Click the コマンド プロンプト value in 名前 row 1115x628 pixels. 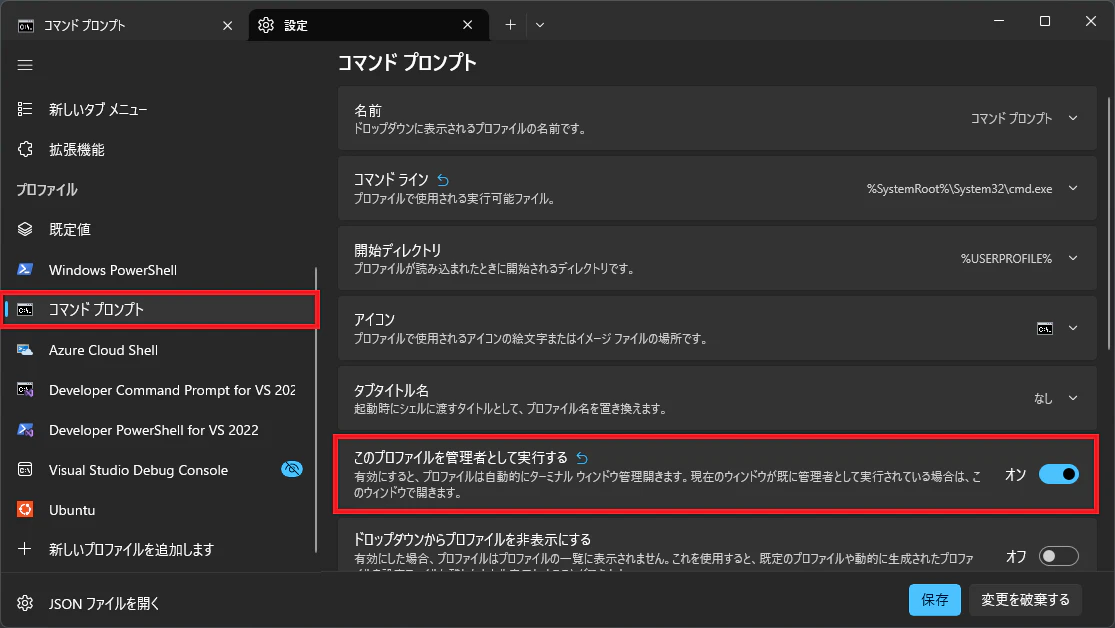coord(1011,118)
